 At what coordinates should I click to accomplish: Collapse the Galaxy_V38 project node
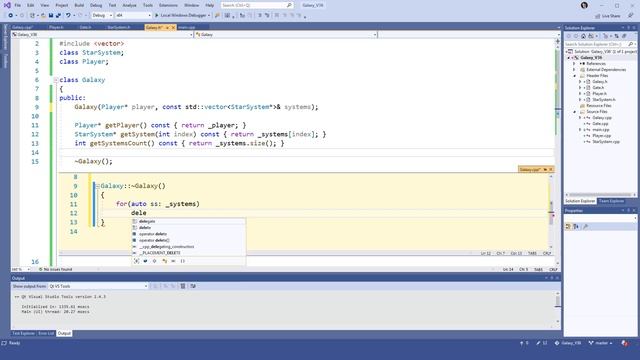pyautogui.click(x=569, y=58)
